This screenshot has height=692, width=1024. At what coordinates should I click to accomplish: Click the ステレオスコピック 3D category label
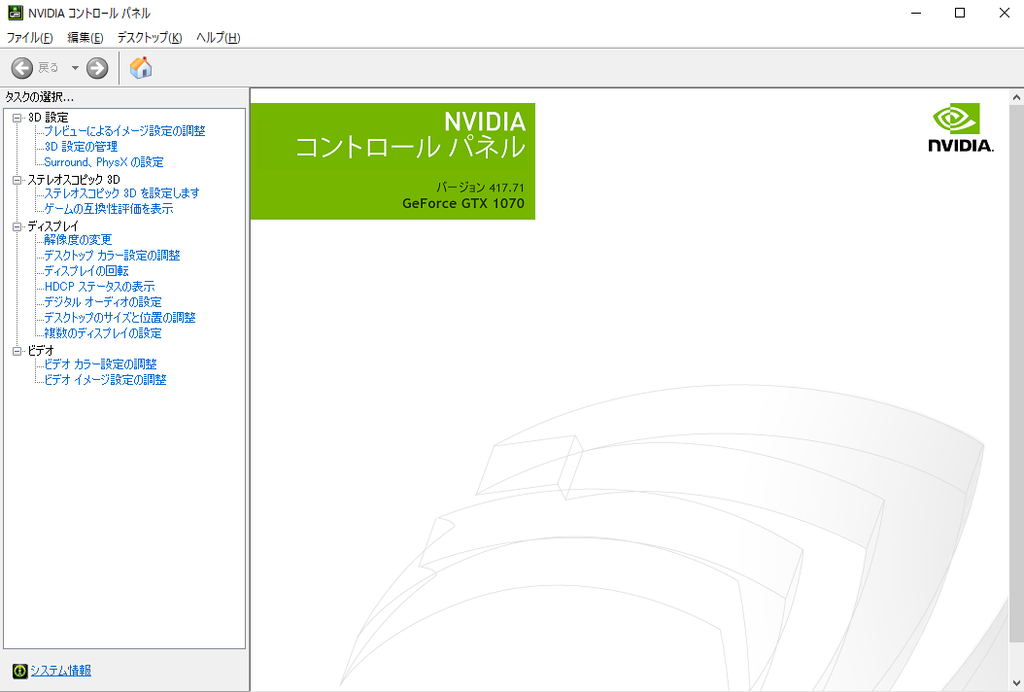coord(73,180)
